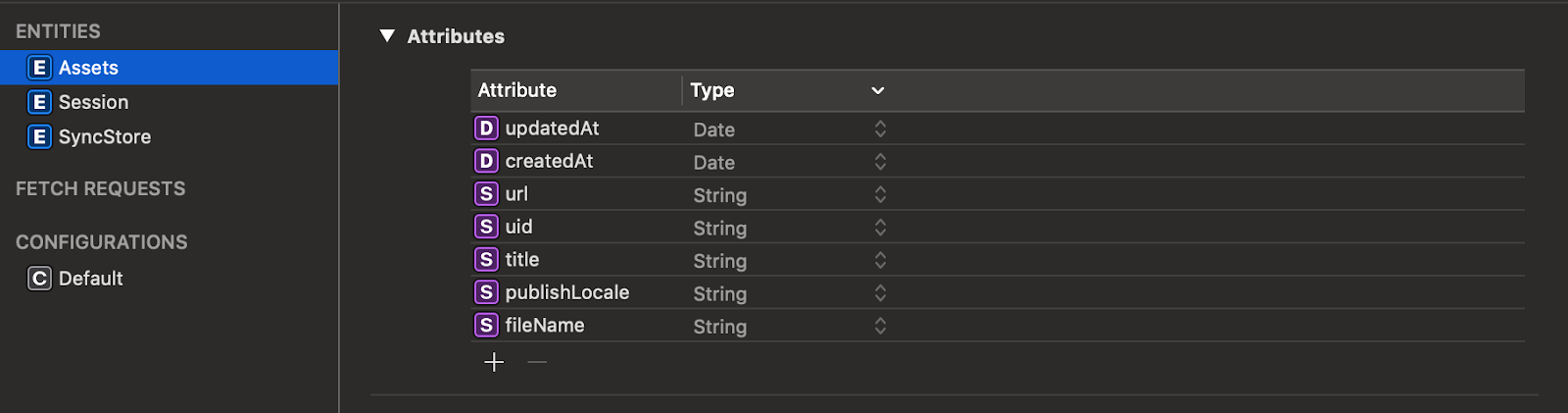The image size is (1568, 413).
Task: Open the Type popup for fileName
Action: click(880, 326)
